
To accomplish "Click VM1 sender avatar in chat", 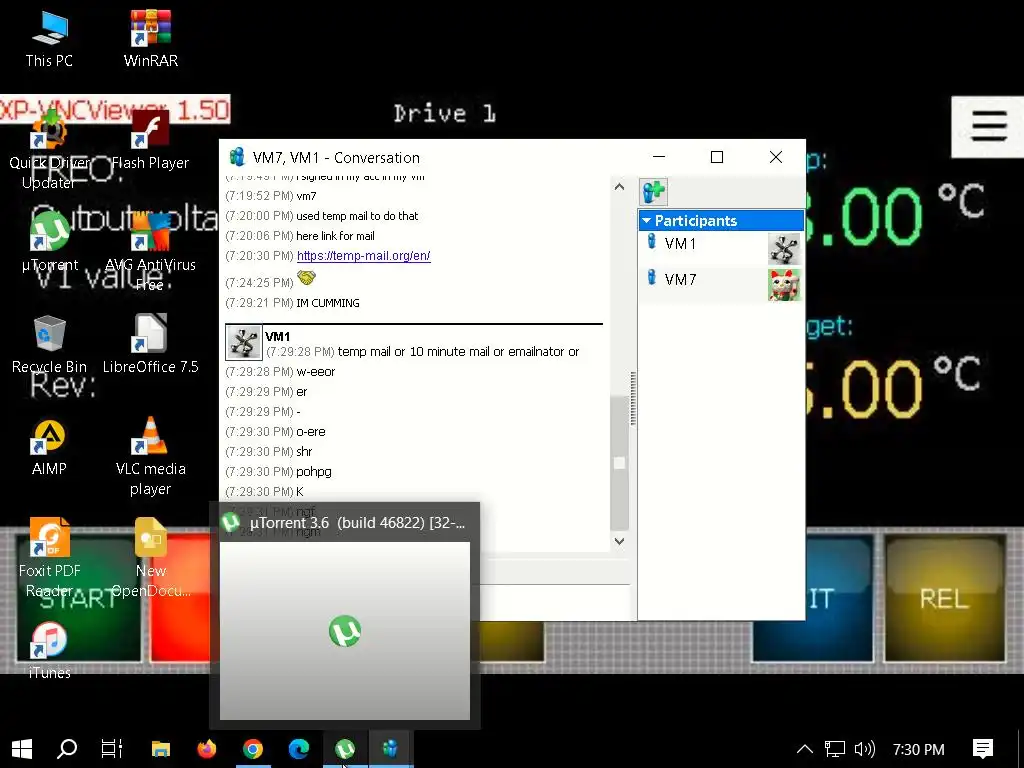I will (x=244, y=342).
